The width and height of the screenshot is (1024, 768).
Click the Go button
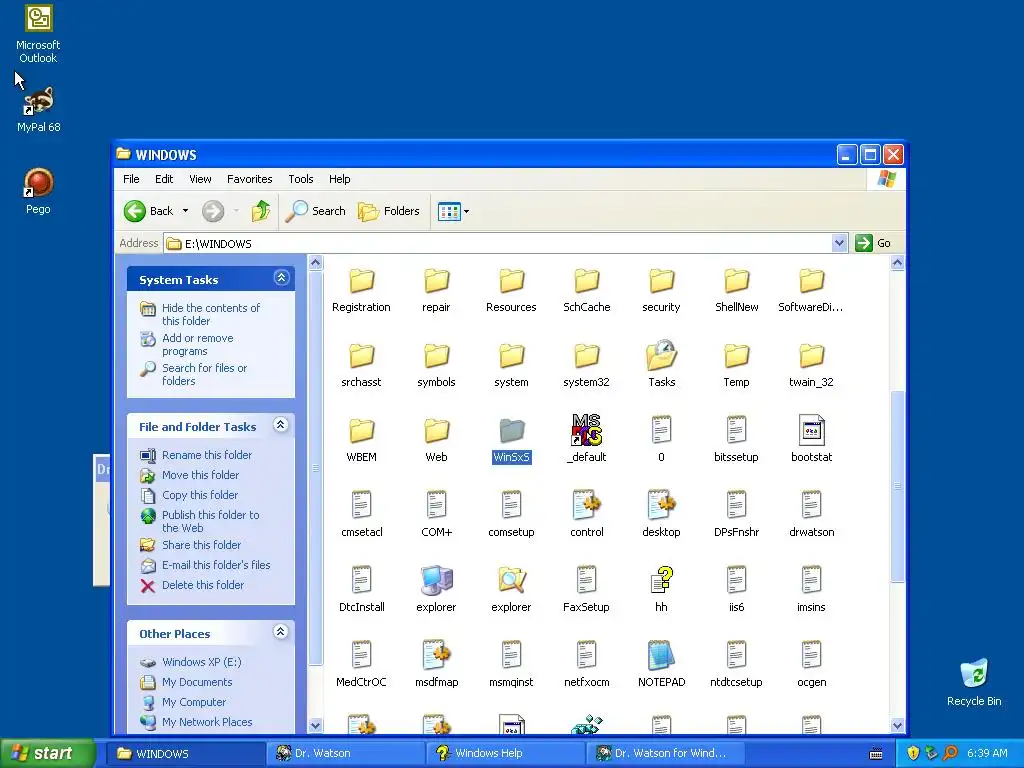click(x=874, y=243)
